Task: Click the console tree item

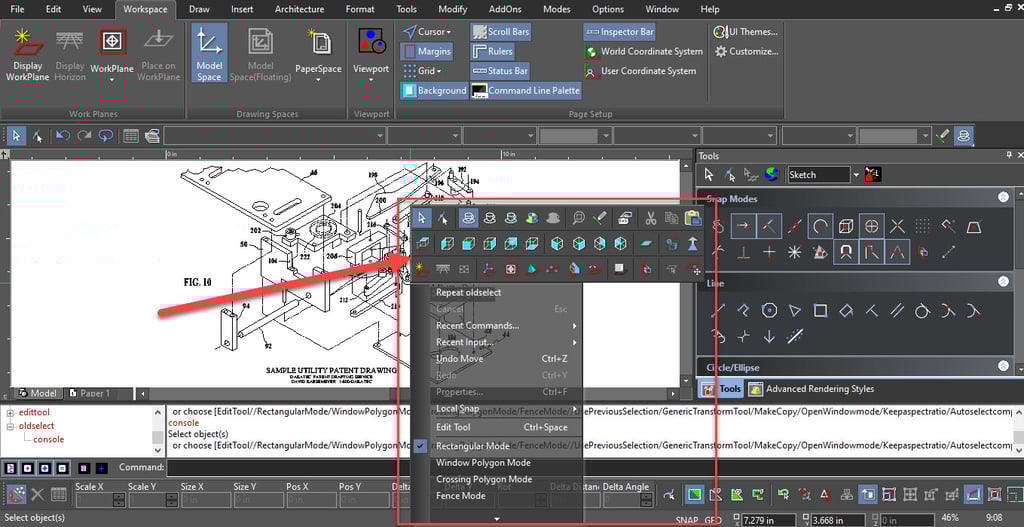Action: pos(48,439)
